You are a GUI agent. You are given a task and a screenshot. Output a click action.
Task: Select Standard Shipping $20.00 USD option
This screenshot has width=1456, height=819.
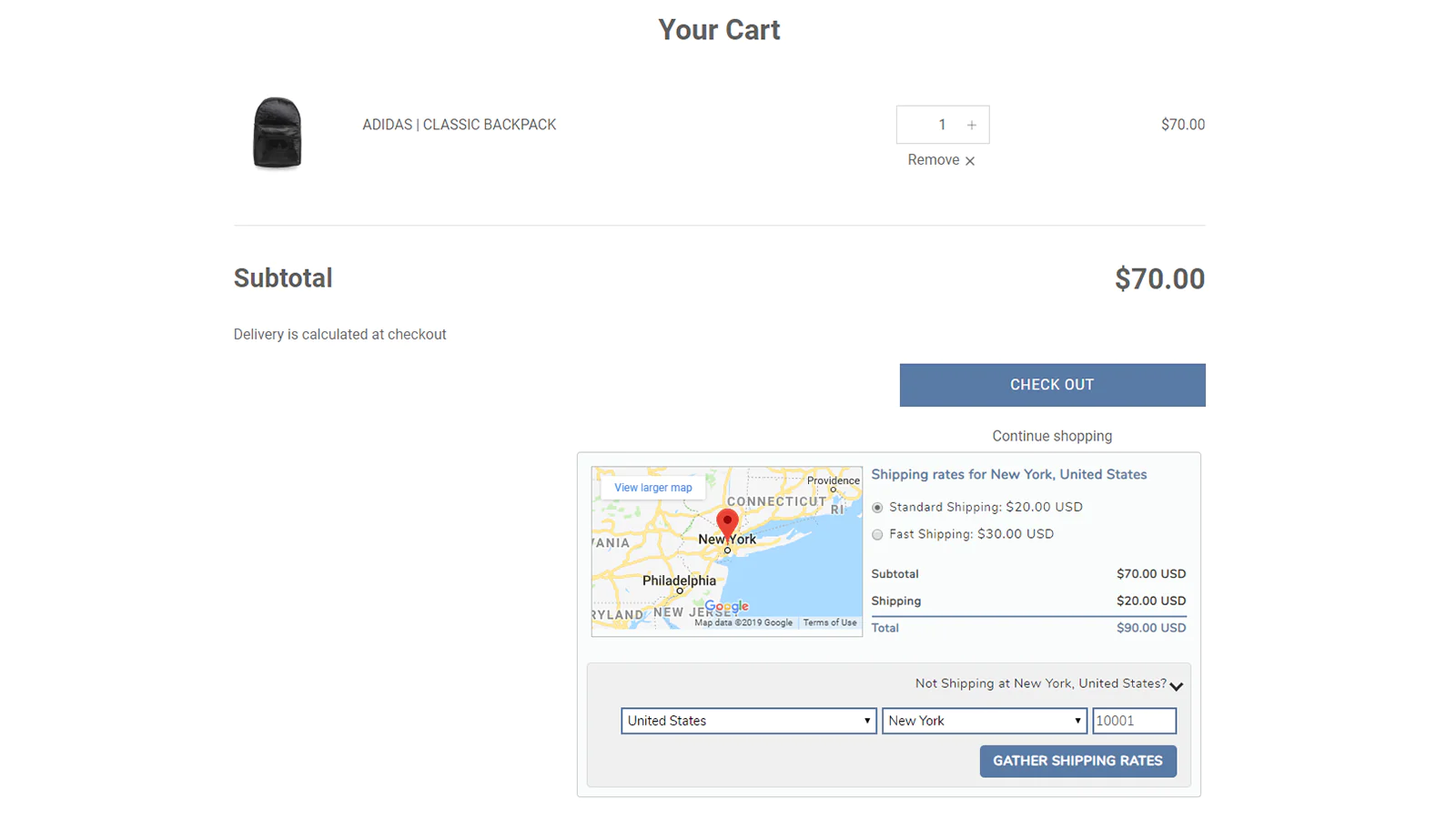coord(877,508)
